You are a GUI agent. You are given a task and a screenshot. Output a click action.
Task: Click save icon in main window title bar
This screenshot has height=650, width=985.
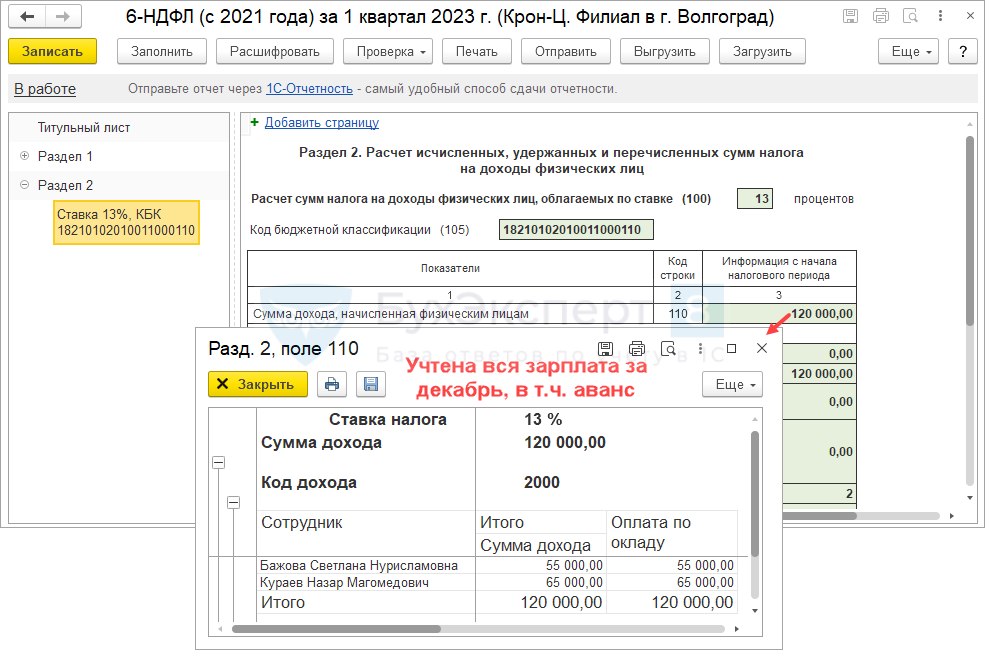click(850, 16)
